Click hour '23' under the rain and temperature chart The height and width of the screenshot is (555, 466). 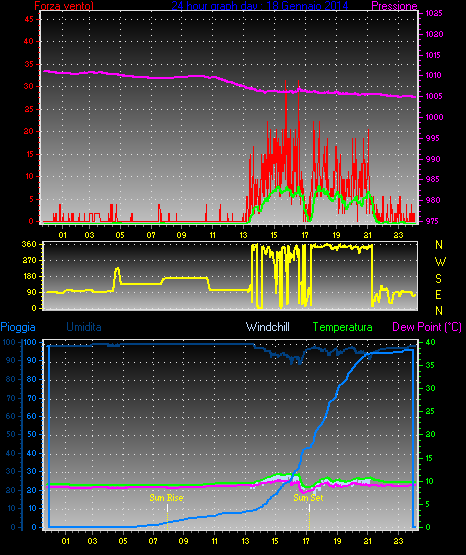click(x=398, y=541)
